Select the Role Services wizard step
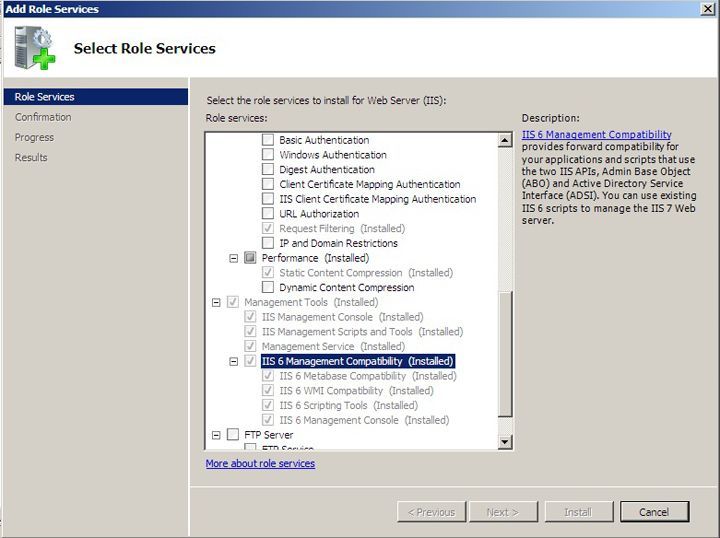 click(x=96, y=97)
